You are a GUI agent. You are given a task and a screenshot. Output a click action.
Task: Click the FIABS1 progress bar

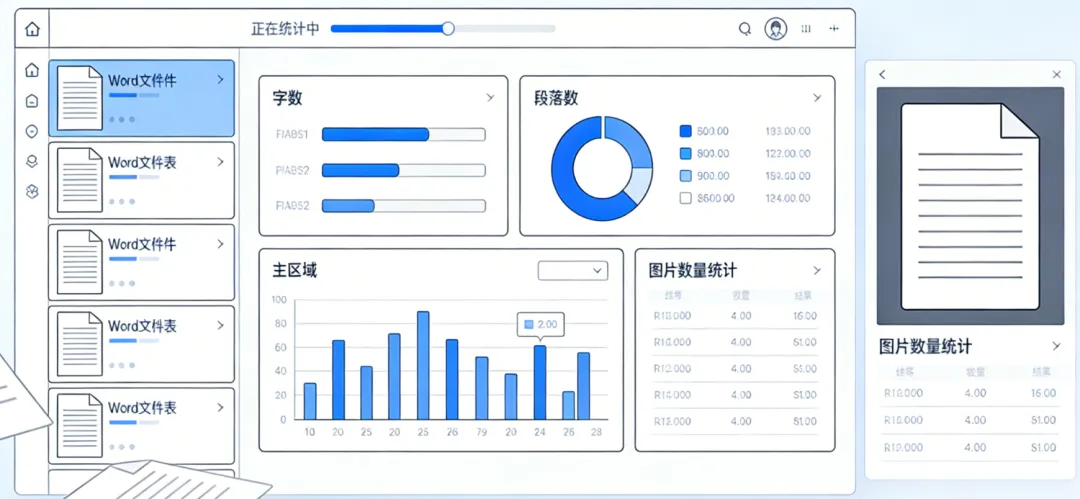click(x=404, y=134)
